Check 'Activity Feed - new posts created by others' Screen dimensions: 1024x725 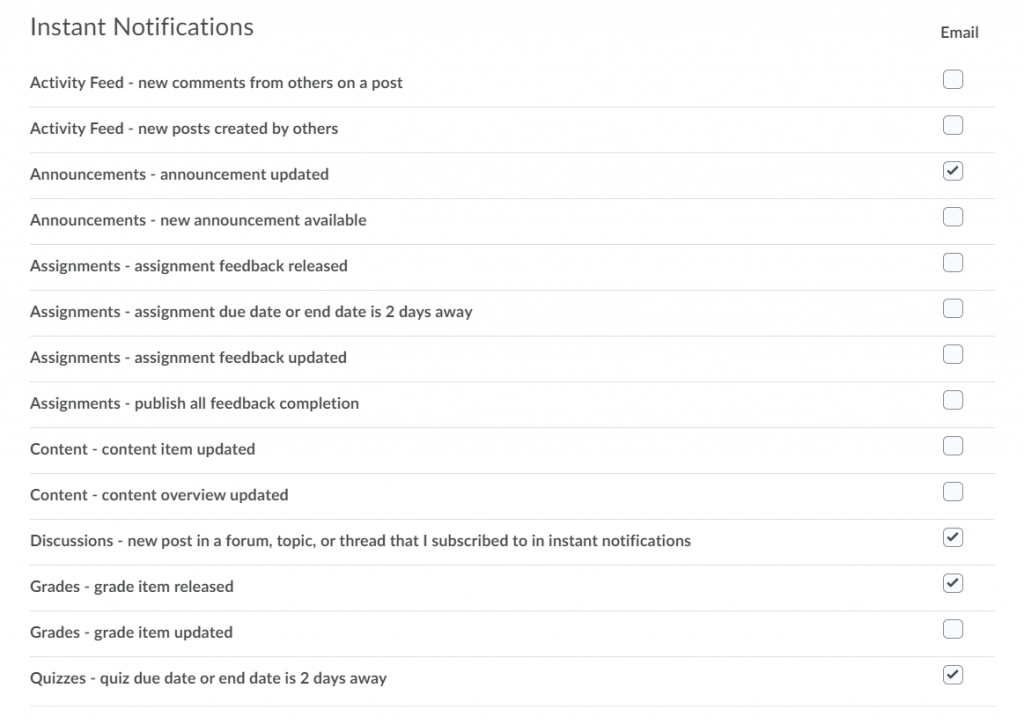(953, 125)
